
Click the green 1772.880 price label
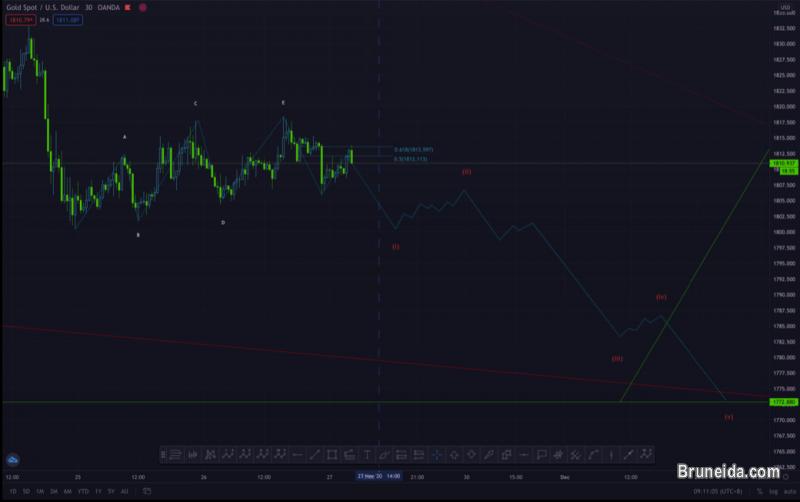(x=784, y=403)
